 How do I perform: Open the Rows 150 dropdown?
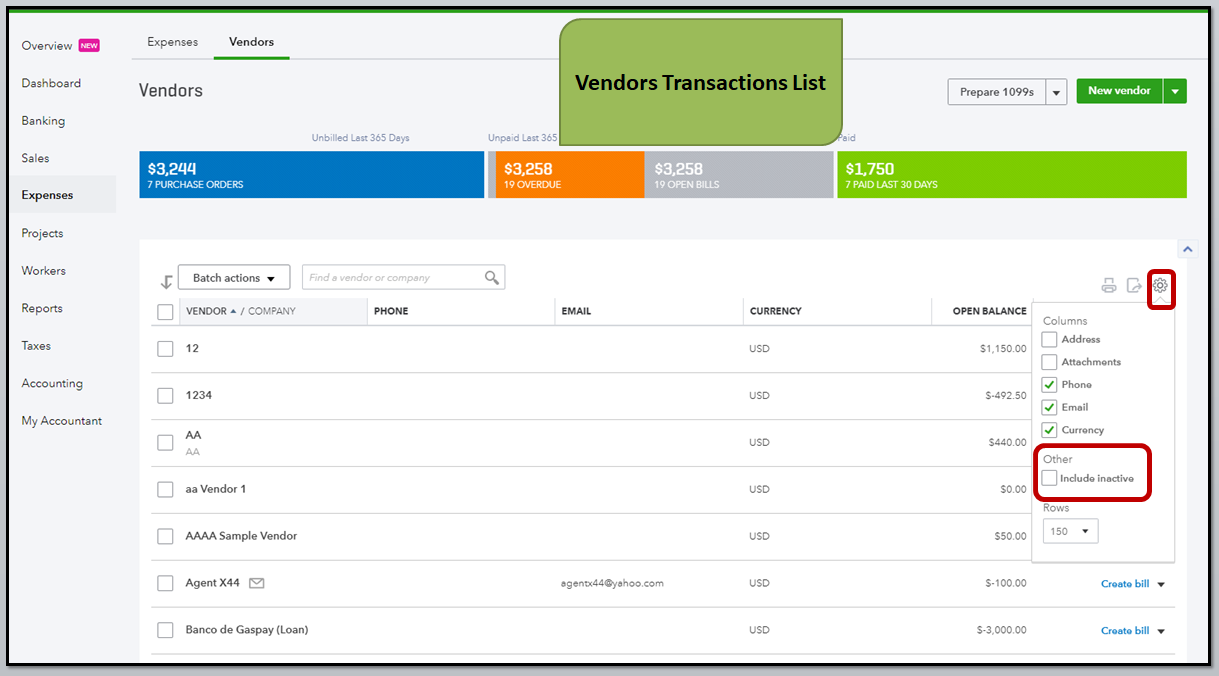pyautogui.click(x=1070, y=531)
